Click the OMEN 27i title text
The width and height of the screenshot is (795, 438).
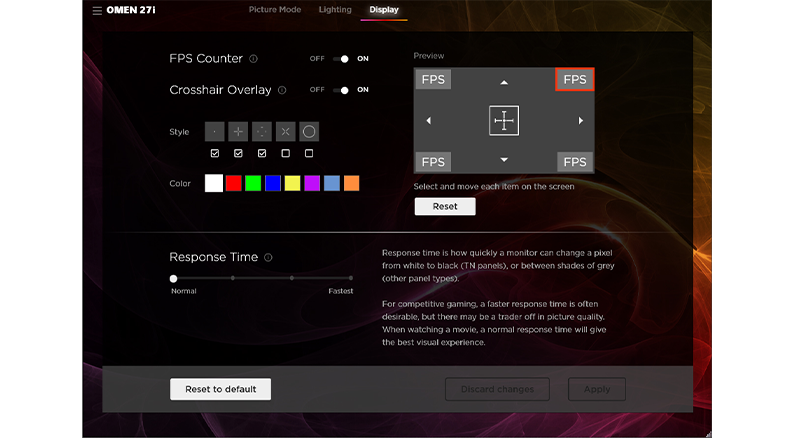[131, 10]
